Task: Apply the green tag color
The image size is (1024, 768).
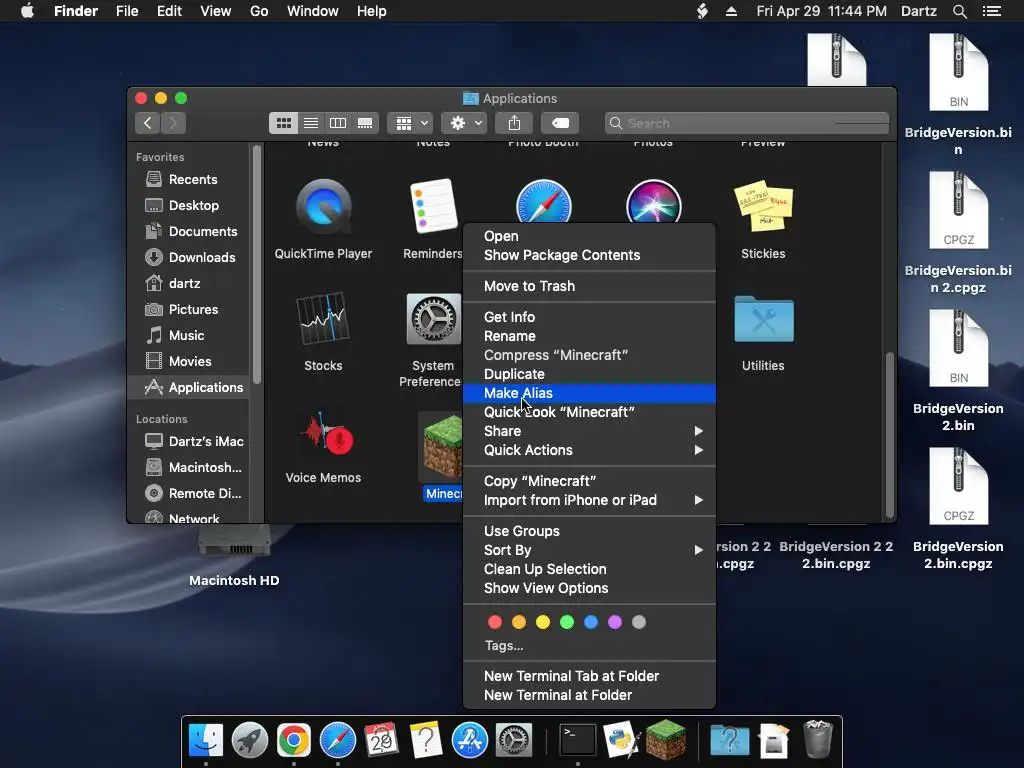Action: coord(567,622)
